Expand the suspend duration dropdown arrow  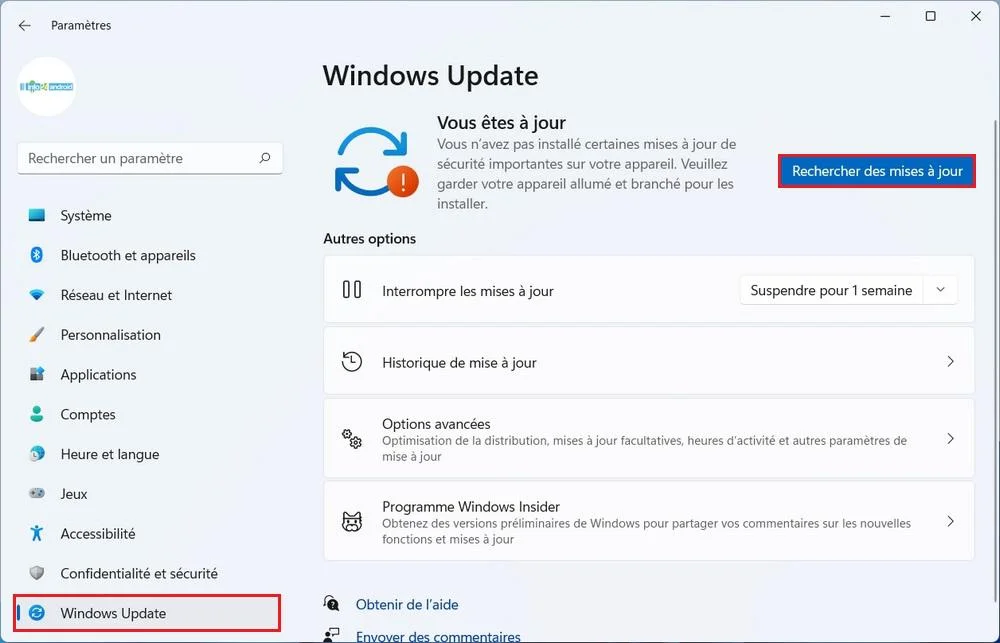click(940, 290)
